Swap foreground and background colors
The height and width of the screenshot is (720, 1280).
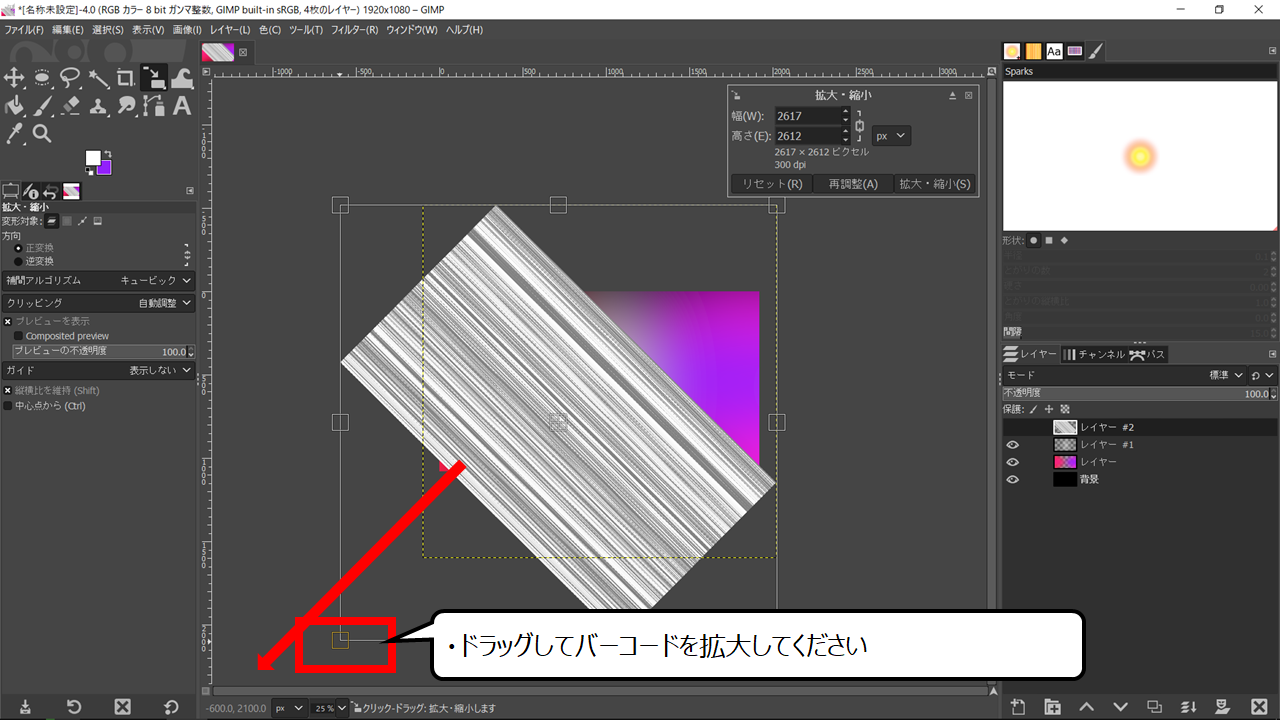(109, 153)
